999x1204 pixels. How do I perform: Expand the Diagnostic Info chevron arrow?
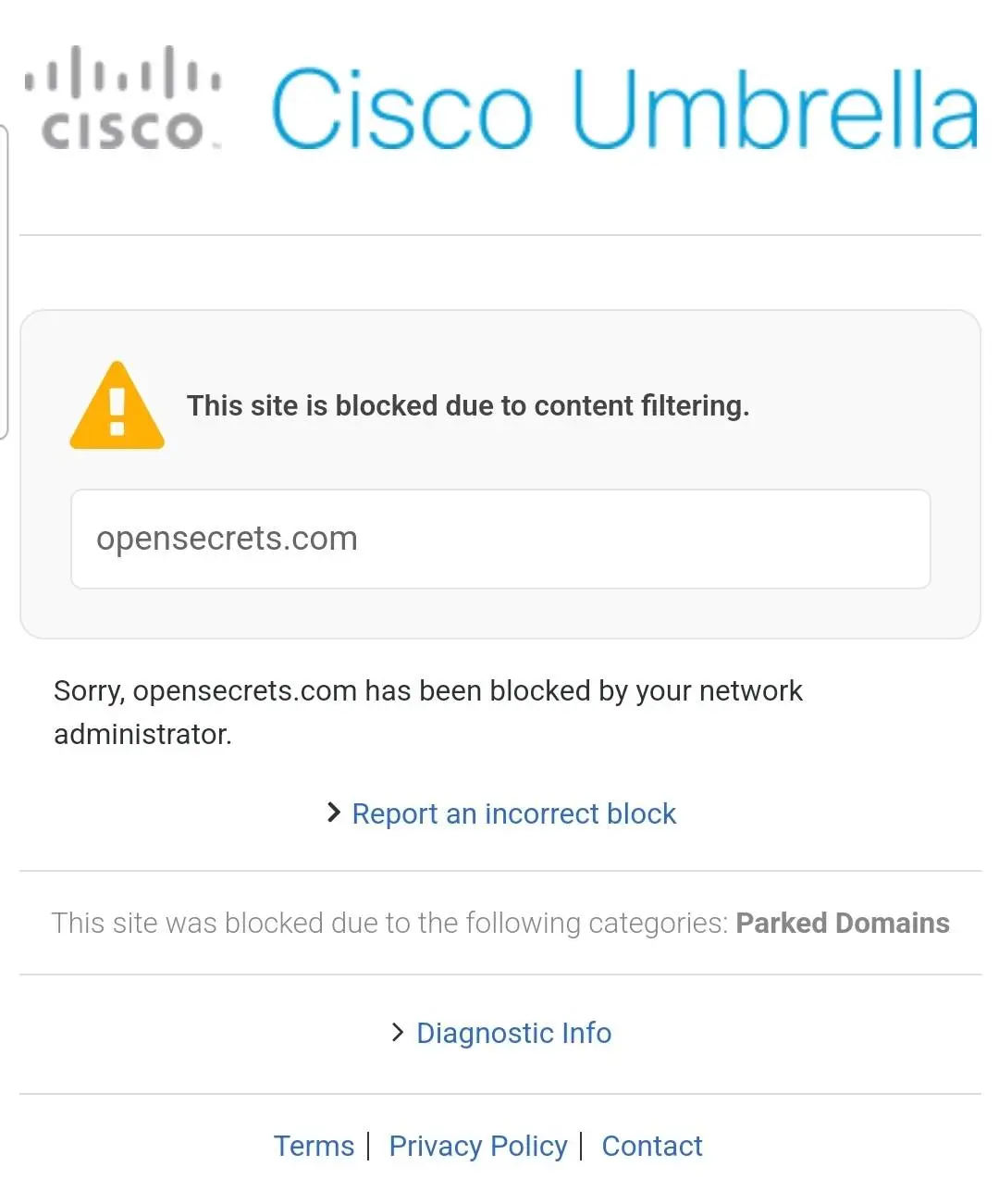click(x=398, y=1032)
